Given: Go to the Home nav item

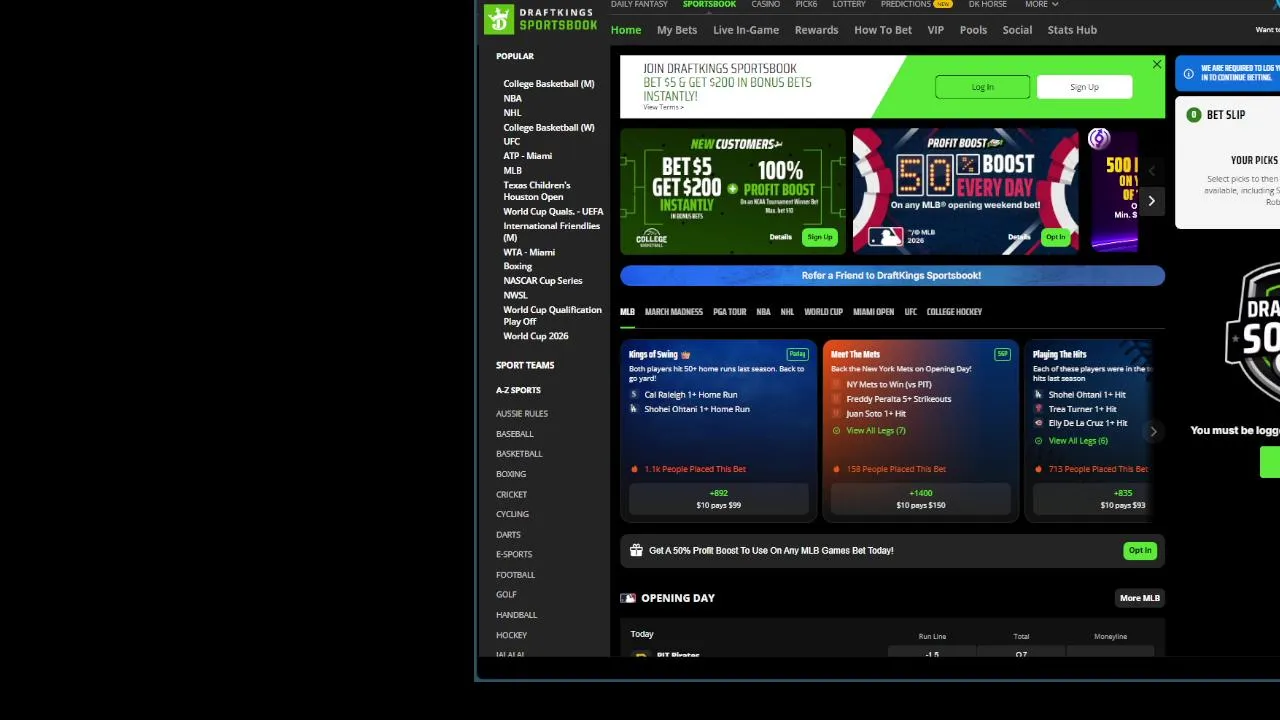Looking at the screenshot, I should point(626,30).
